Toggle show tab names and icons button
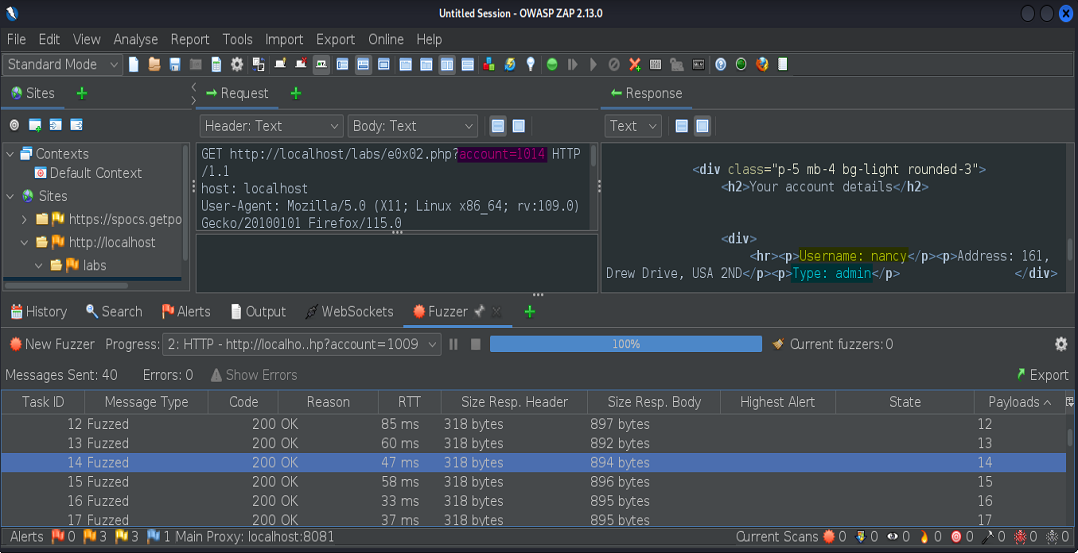1078x553 pixels. pyautogui.click(x=321, y=65)
